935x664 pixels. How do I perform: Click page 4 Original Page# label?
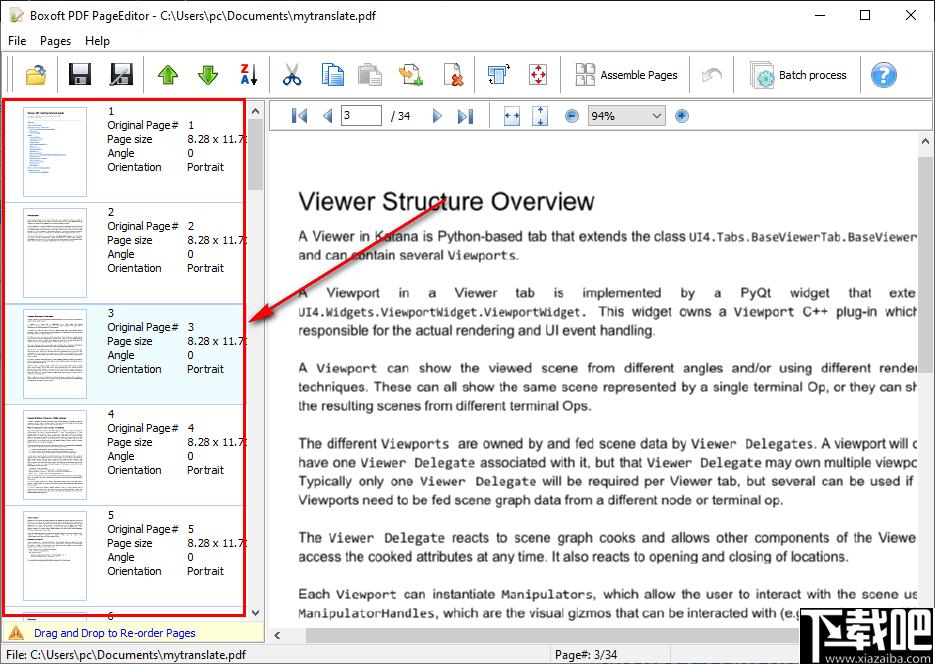coord(143,428)
